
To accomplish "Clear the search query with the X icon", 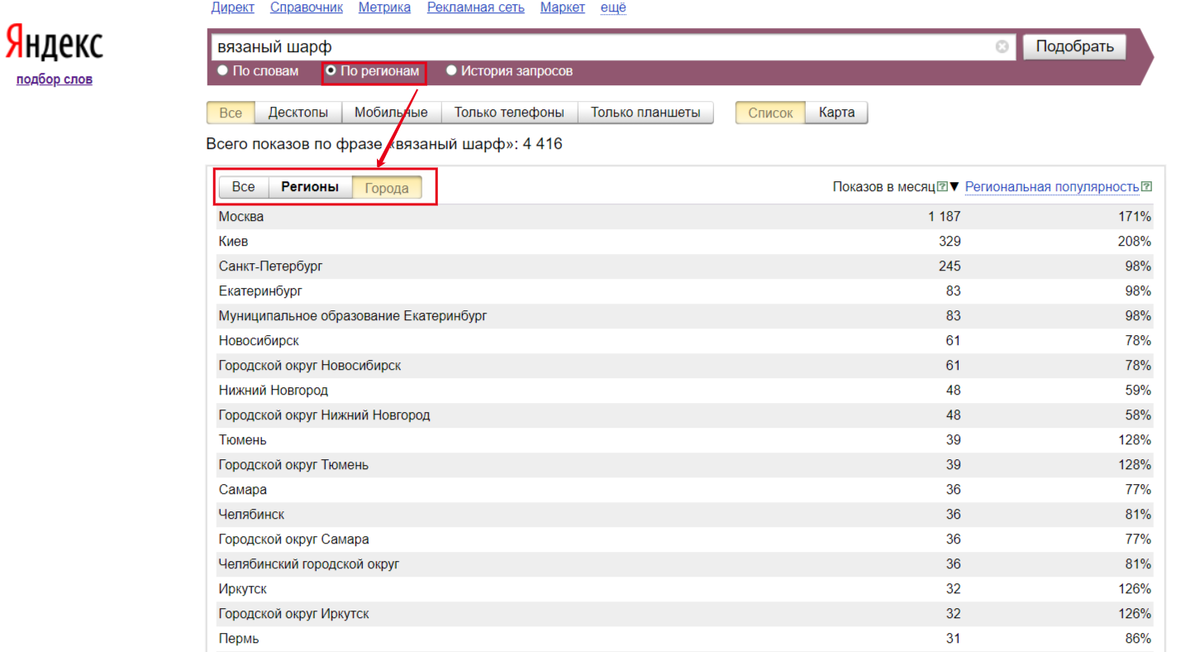I will [1002, 47].
